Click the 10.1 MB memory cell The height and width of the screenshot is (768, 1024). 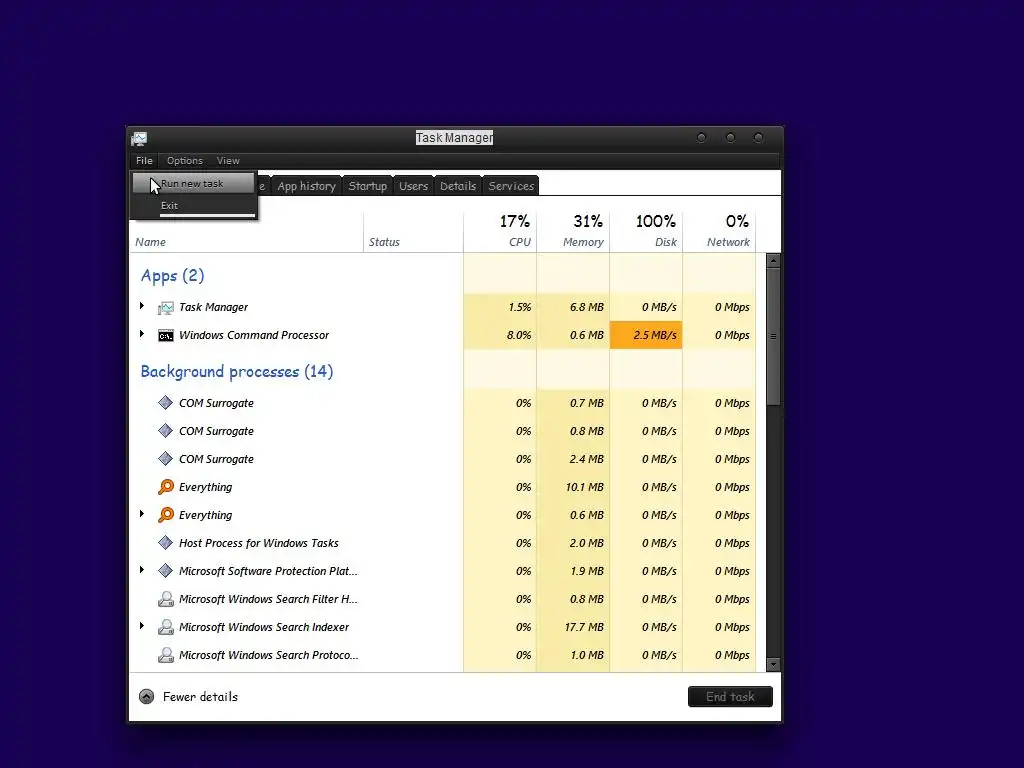(573, 487)
